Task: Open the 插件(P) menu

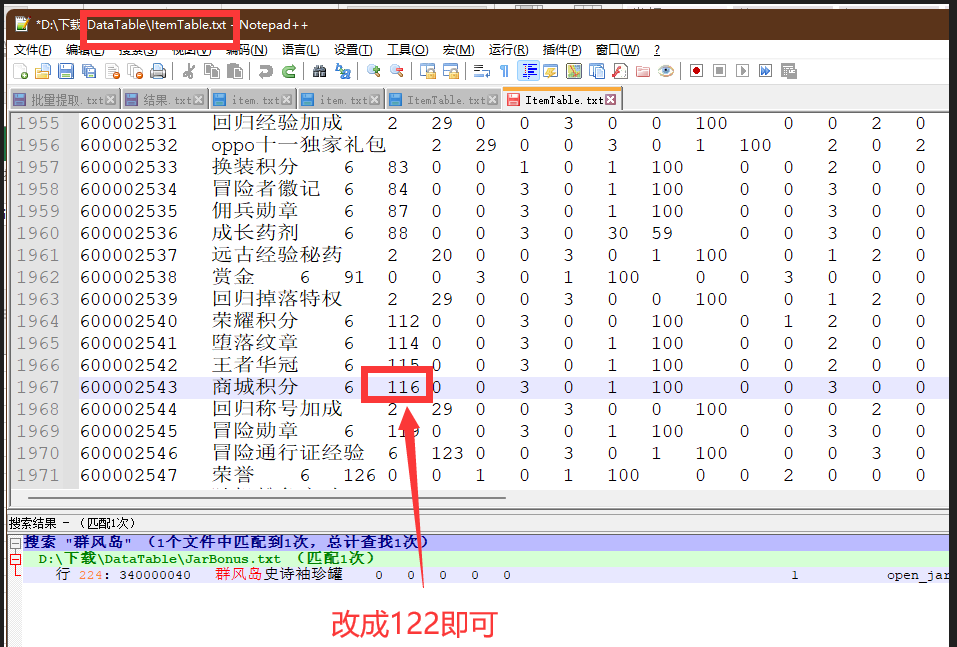Action: coord(562,50)
